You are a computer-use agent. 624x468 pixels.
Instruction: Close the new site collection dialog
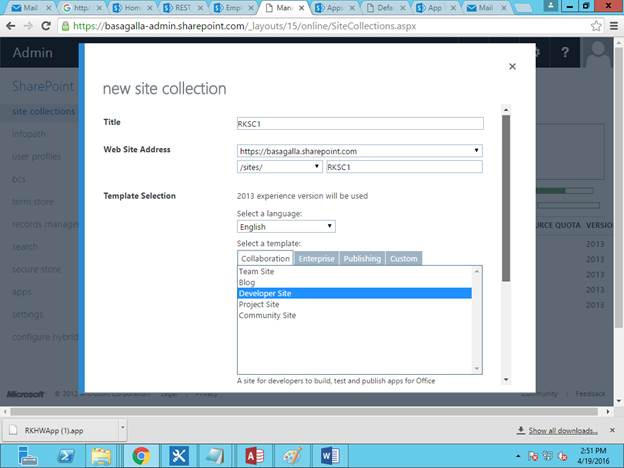click(x=512, y=66)
